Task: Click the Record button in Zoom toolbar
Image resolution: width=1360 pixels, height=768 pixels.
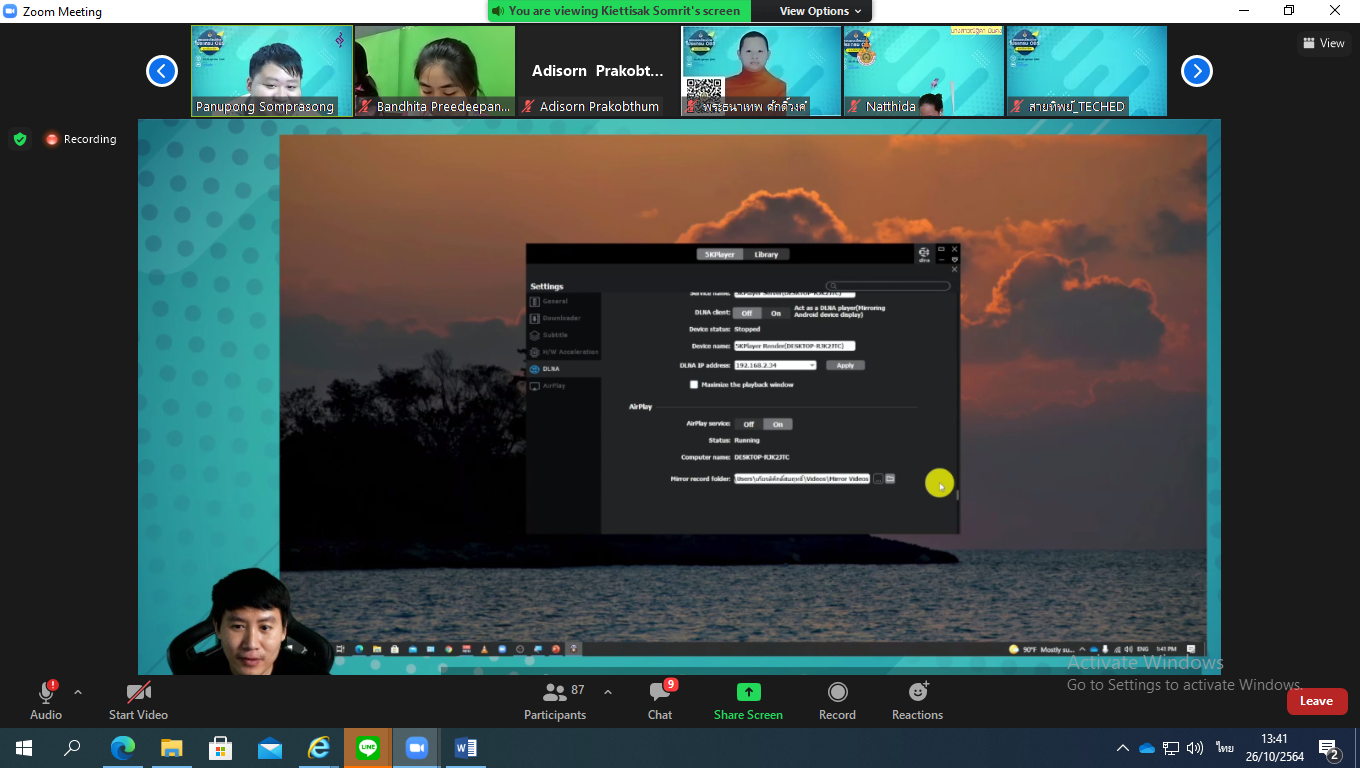Action: pos(837,700)
